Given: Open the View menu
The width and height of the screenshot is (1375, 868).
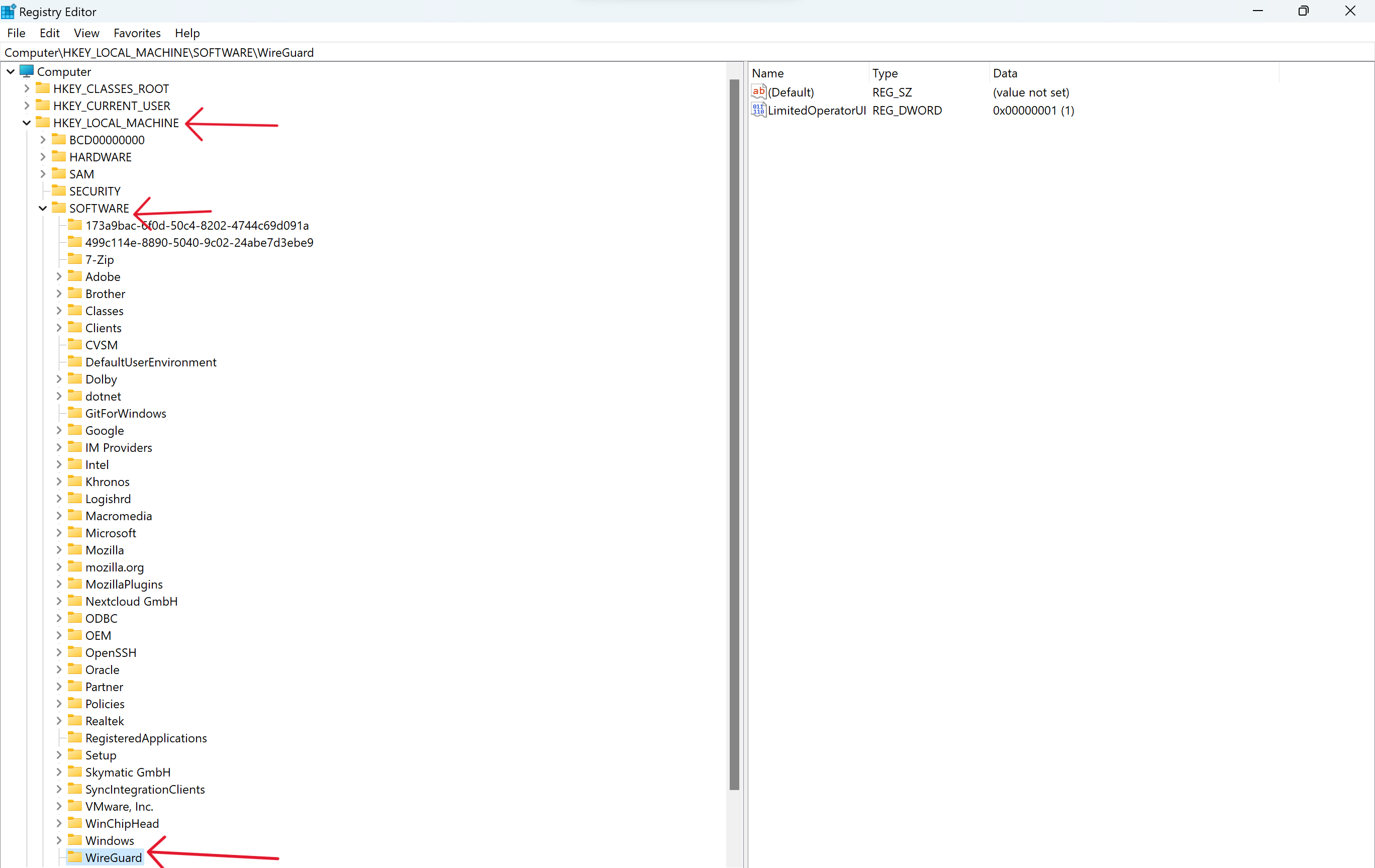Looking at the screenshot, I should point(86,33).
